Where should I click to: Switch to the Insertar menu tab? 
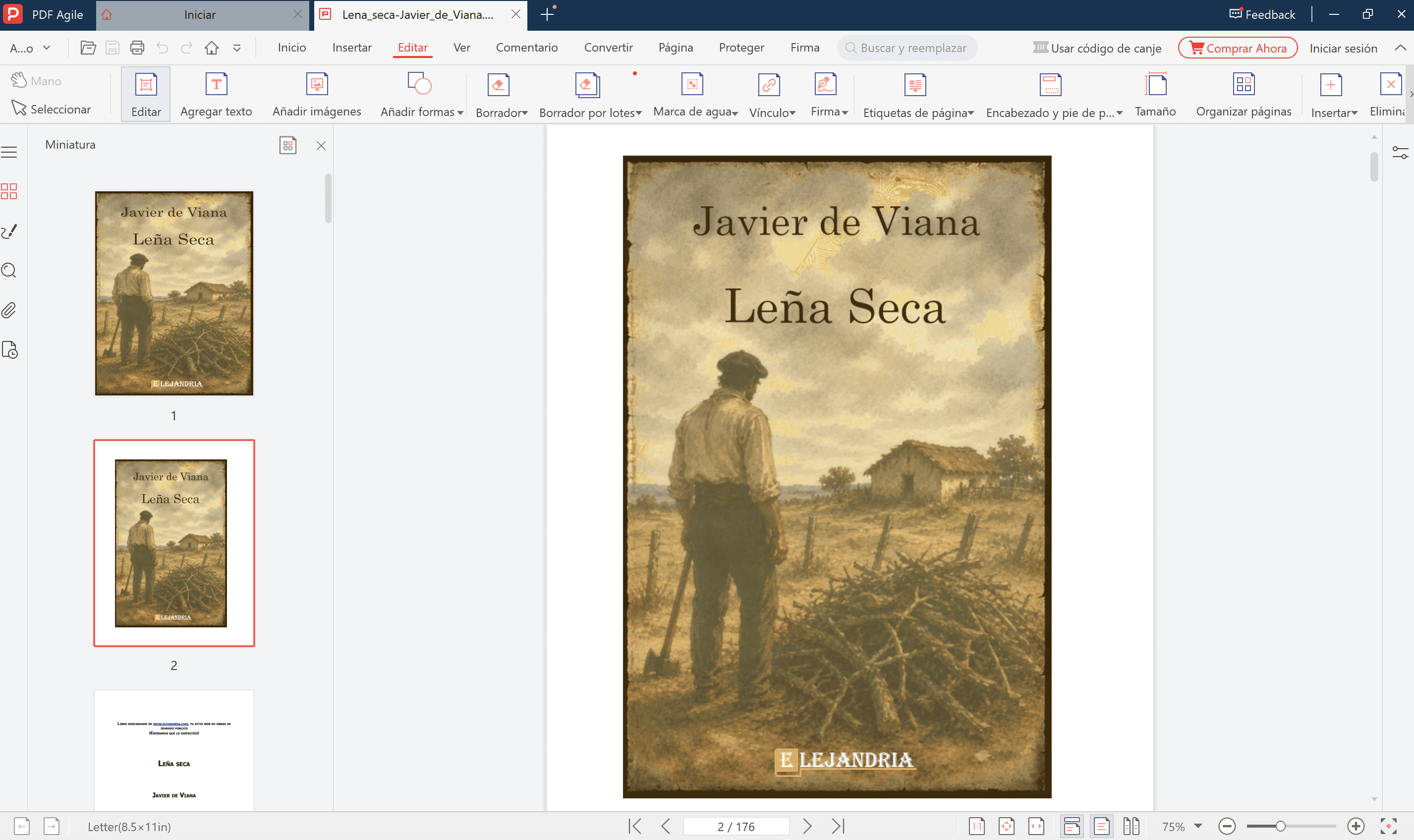point(351,48)
